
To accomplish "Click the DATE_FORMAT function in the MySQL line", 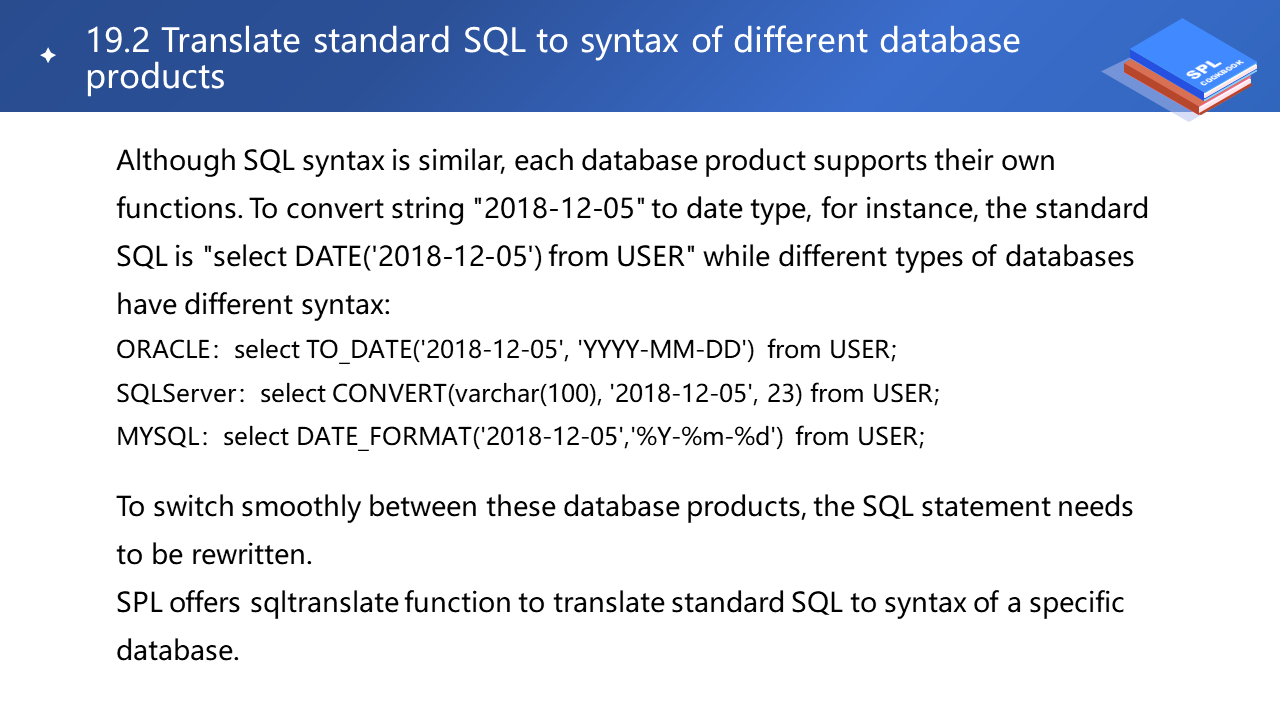I will [x=382, y=436].
